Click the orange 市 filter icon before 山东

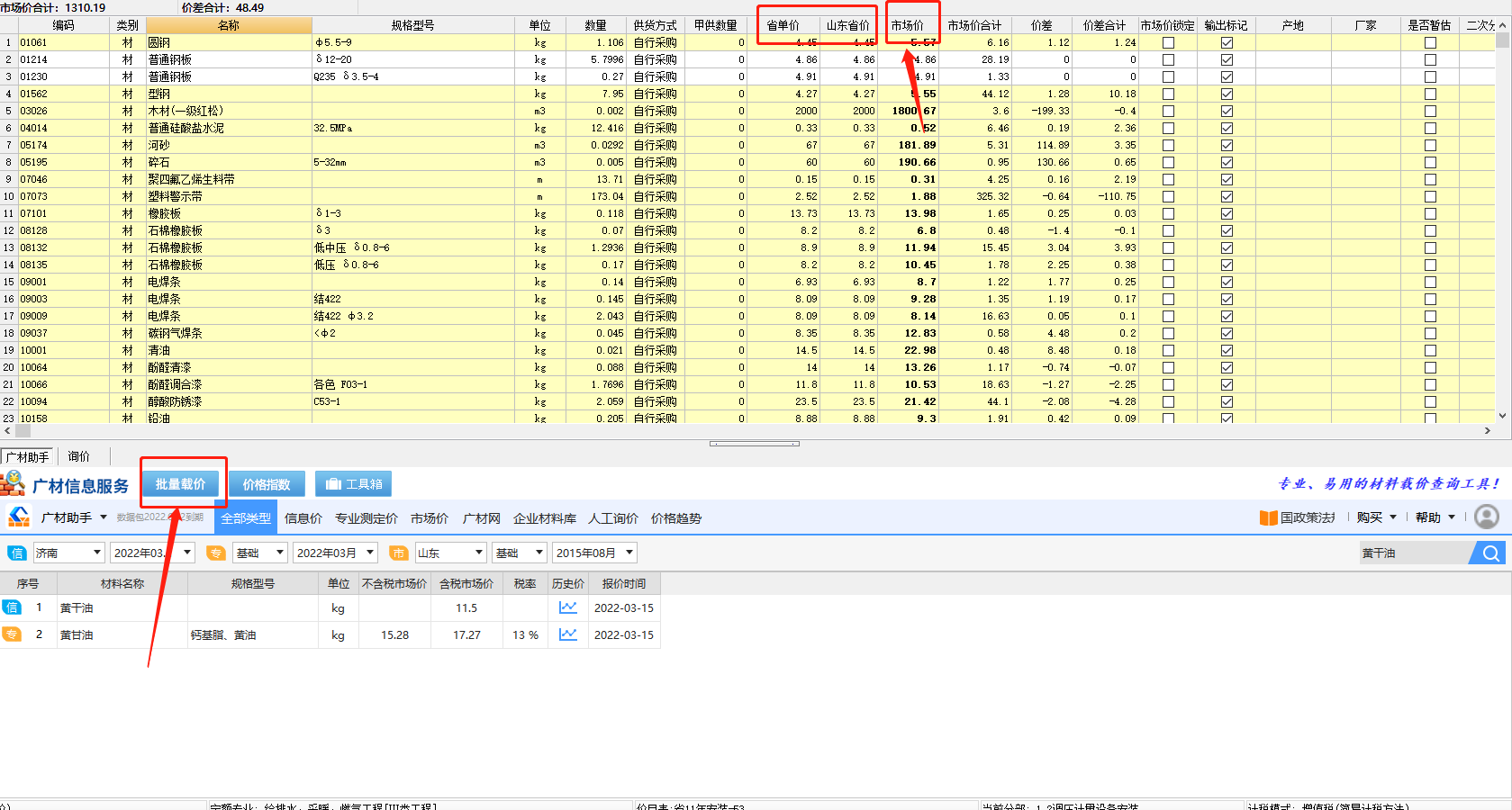click(398, 553)
